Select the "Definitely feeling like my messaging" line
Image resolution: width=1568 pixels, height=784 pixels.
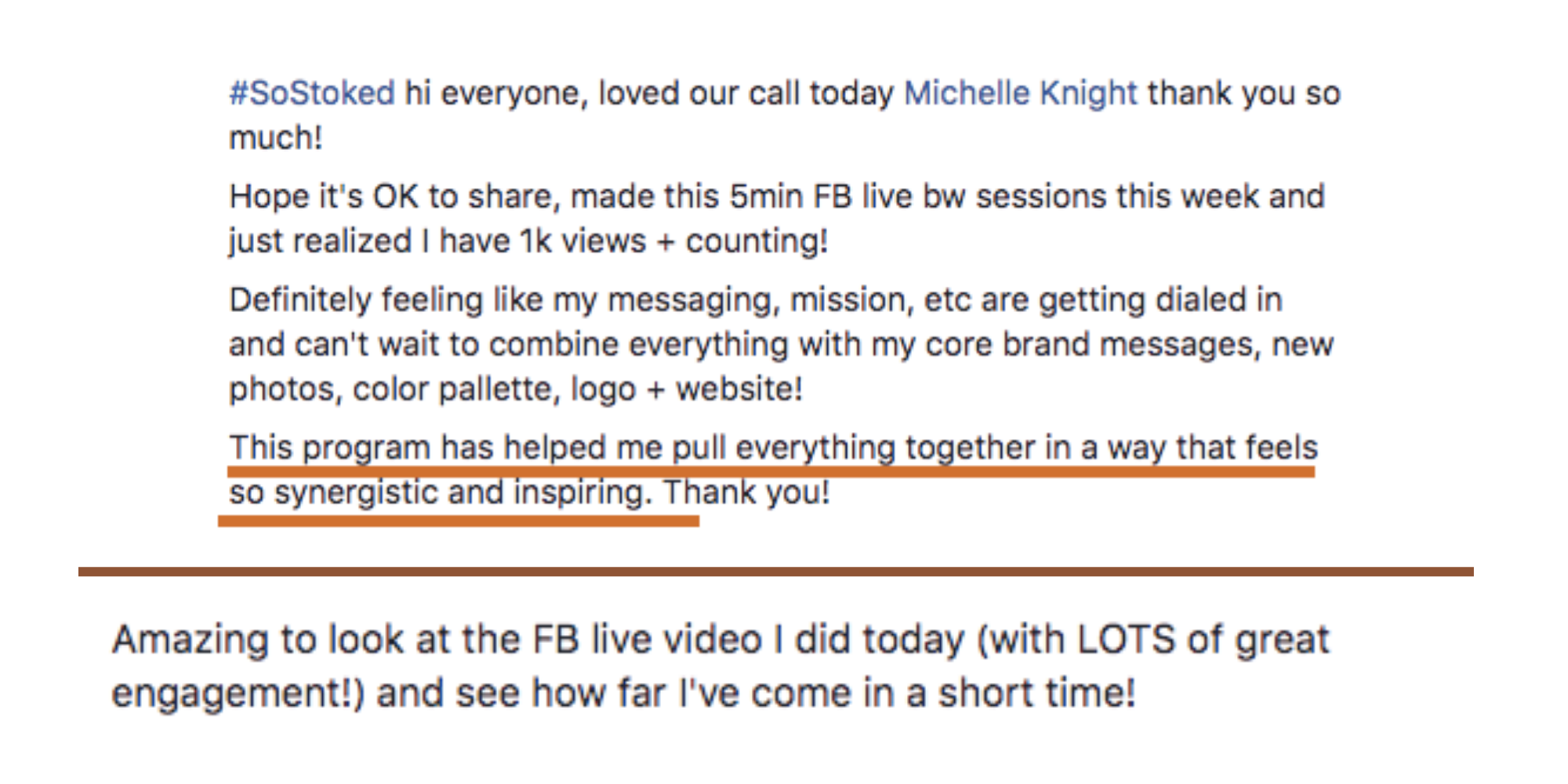[x=755, y=300]
